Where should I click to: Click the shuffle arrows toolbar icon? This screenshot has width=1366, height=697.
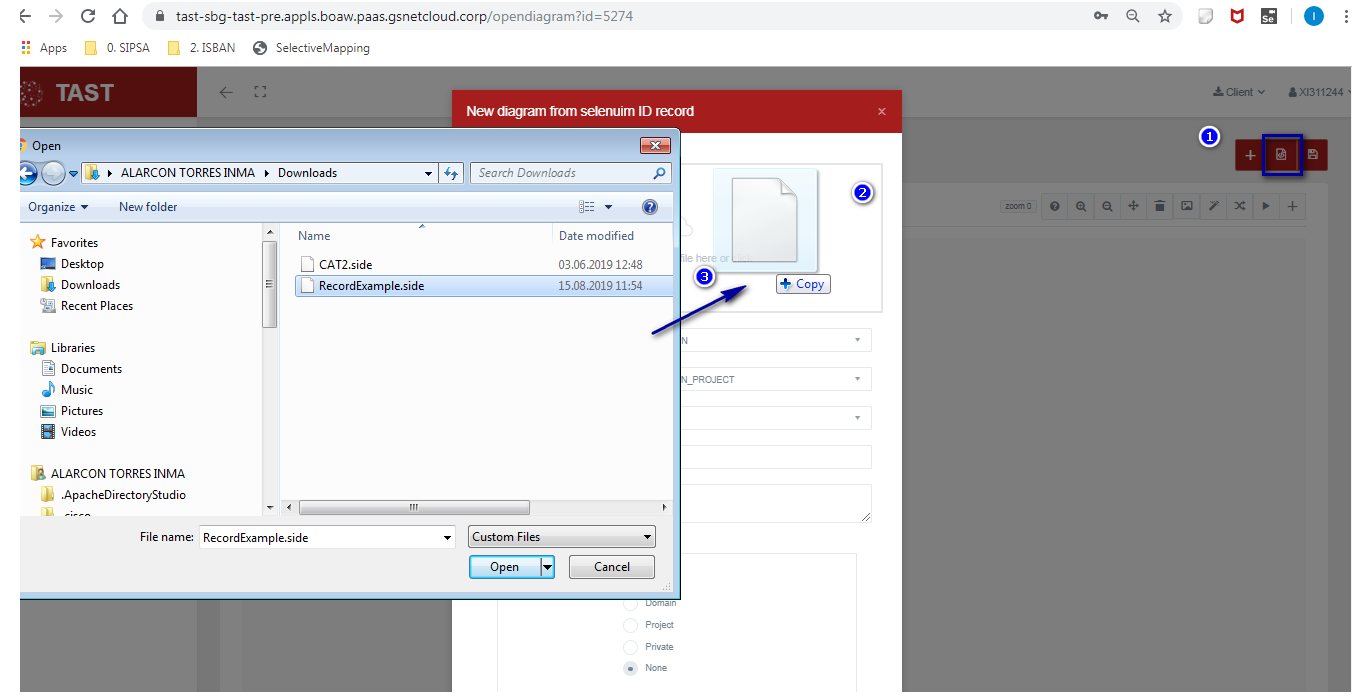pyautogui.click(x=1239, y=206)
